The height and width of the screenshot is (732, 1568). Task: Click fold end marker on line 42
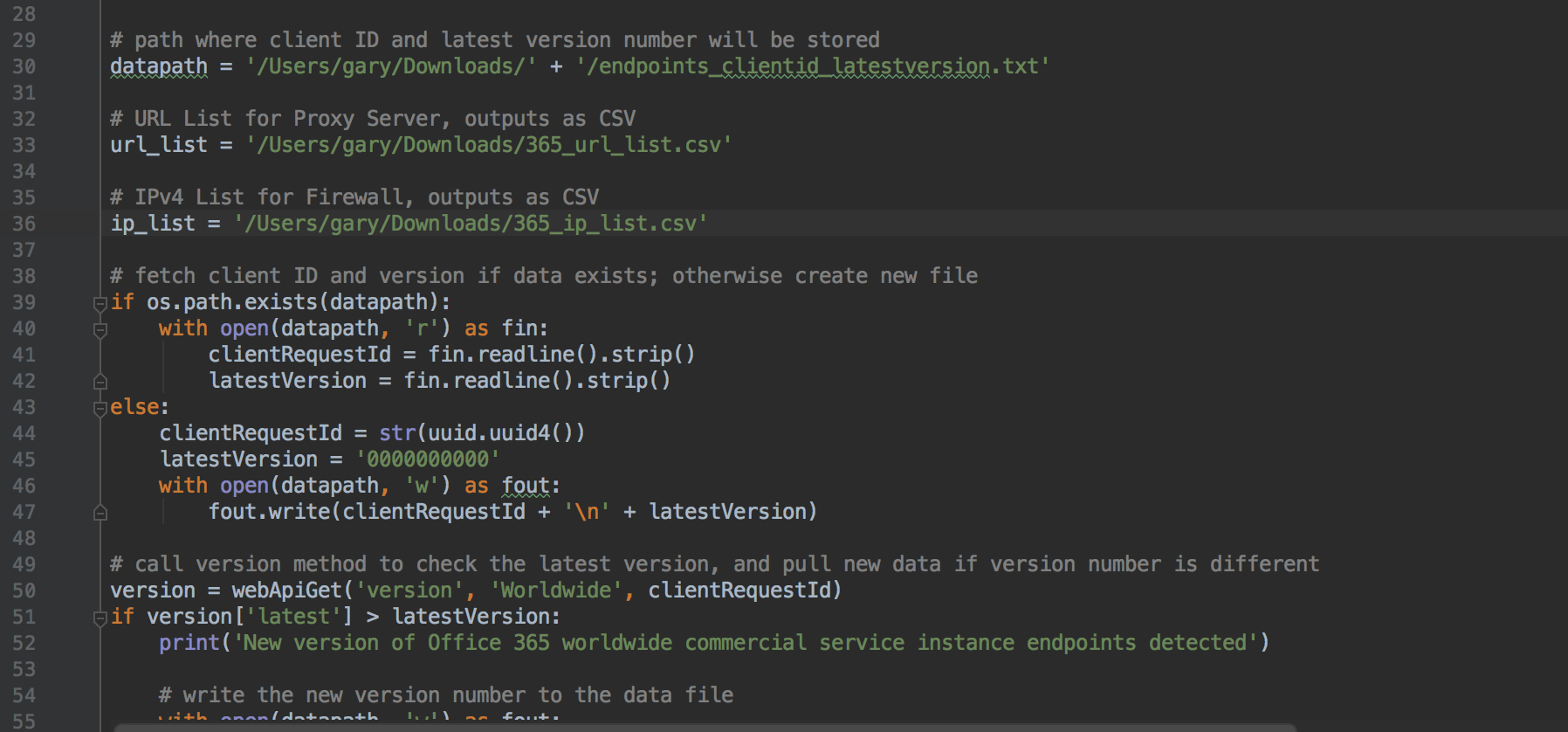(x=100, y=382)
